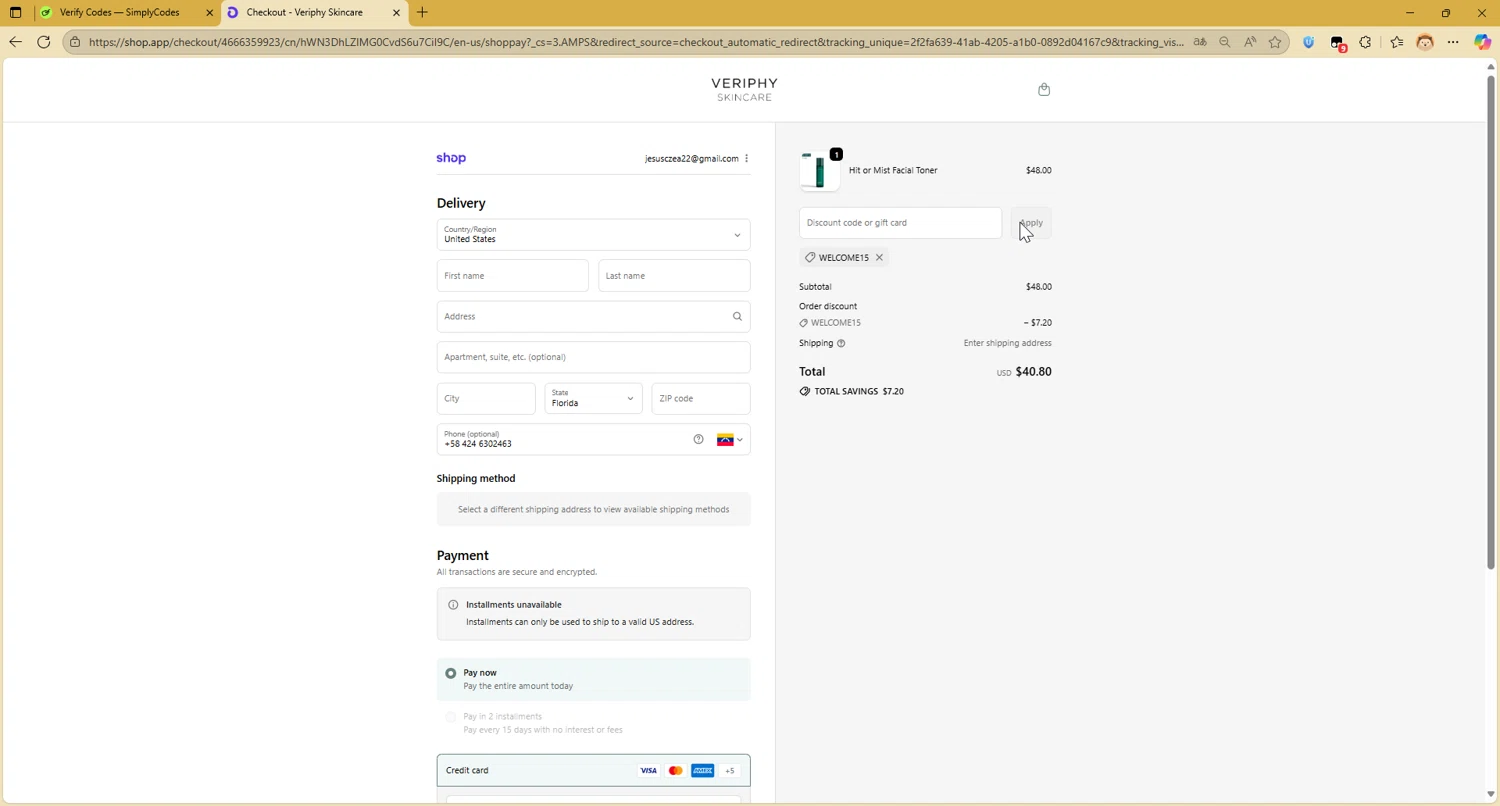Open the tab actions menu icon
1500x806 pixels.
[x=15, y=13]
